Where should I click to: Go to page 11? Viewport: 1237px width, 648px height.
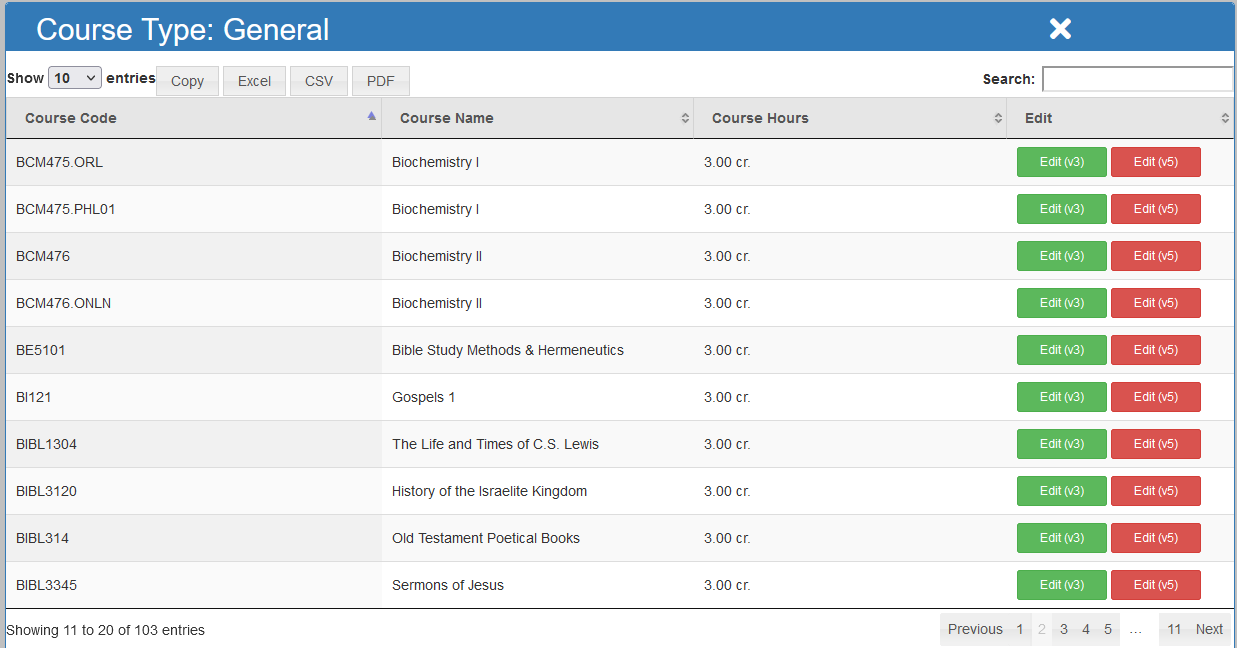pos(1174,629)
